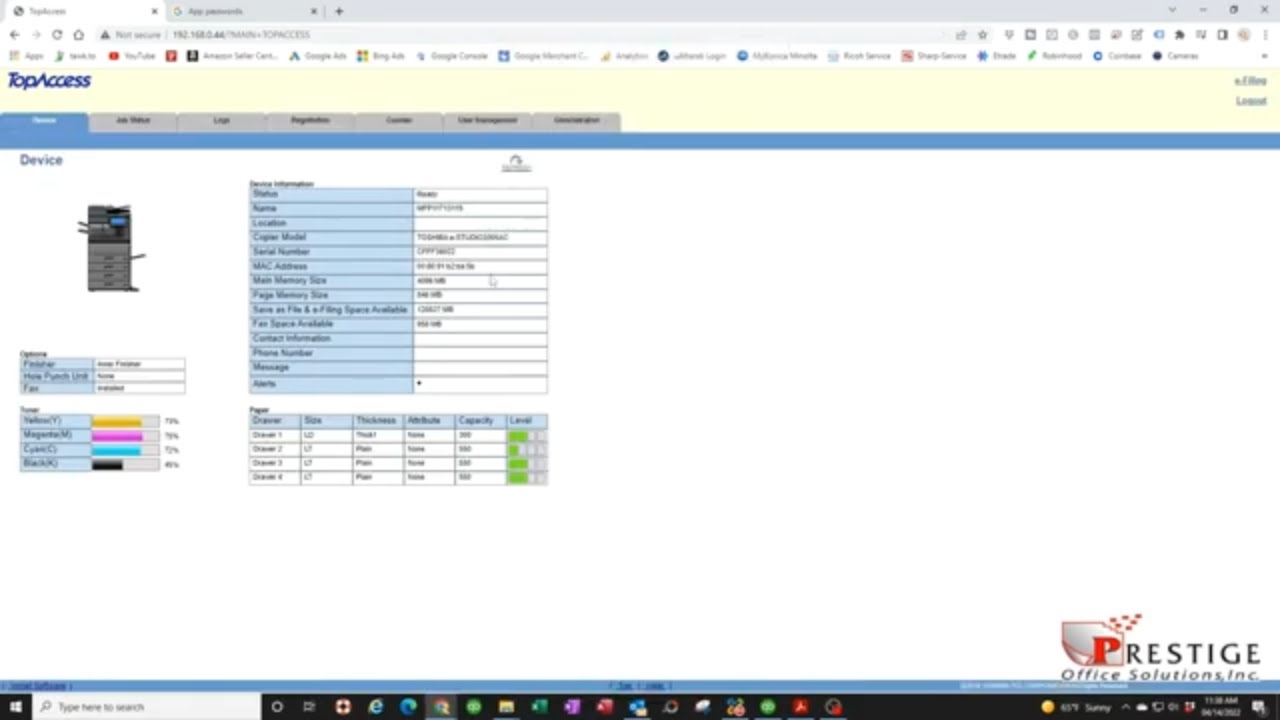Open the Chrome three-dot menu

click(1265, 35)
